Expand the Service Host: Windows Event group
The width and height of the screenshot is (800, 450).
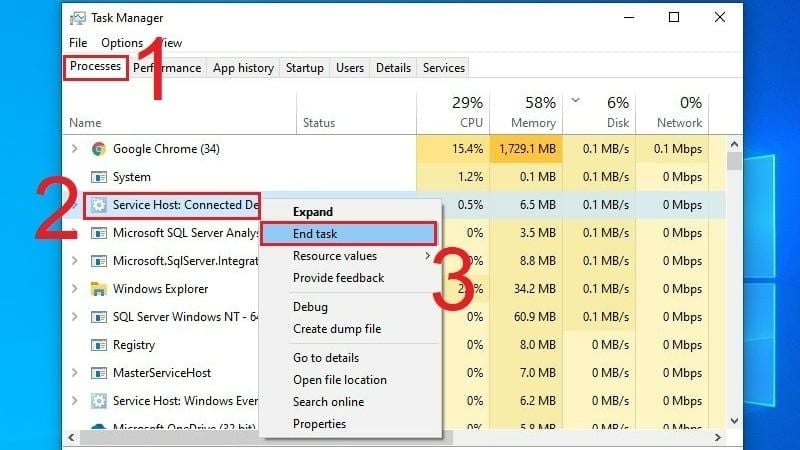click(74, 401)
